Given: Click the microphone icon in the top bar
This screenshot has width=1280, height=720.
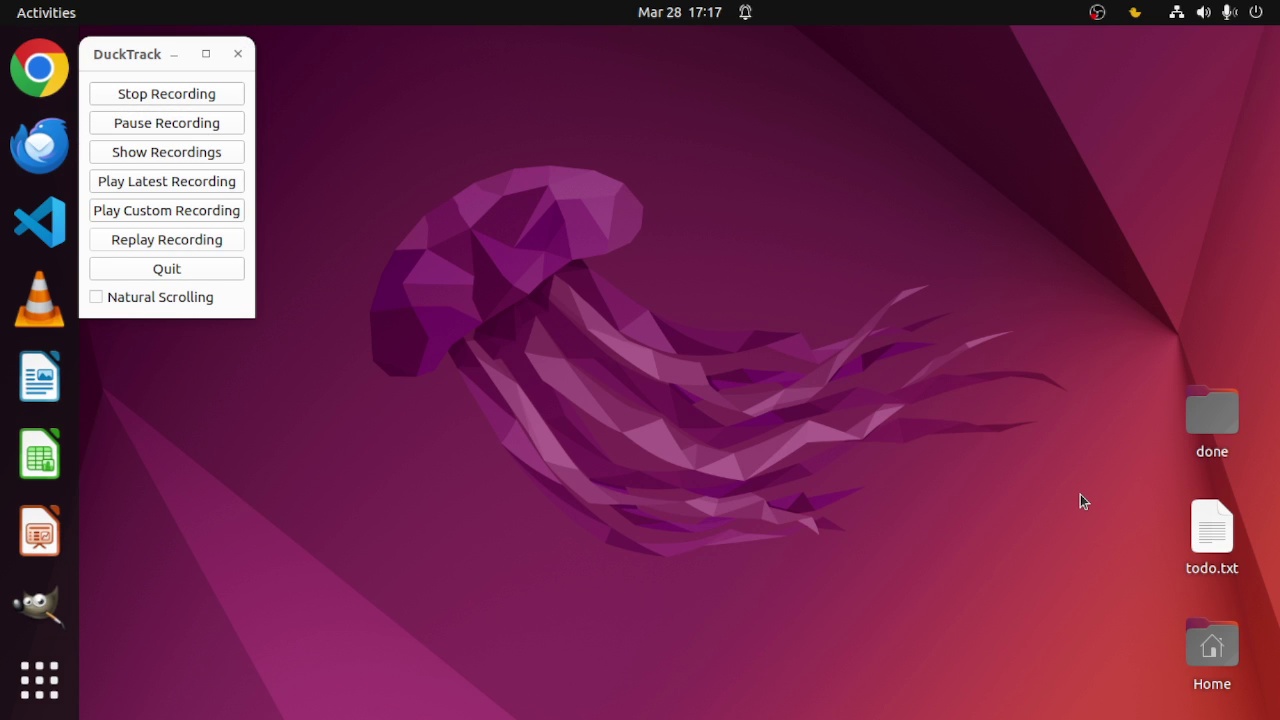Looking at the screenshot, I should pyautogui.click(x=1229, y=13).
